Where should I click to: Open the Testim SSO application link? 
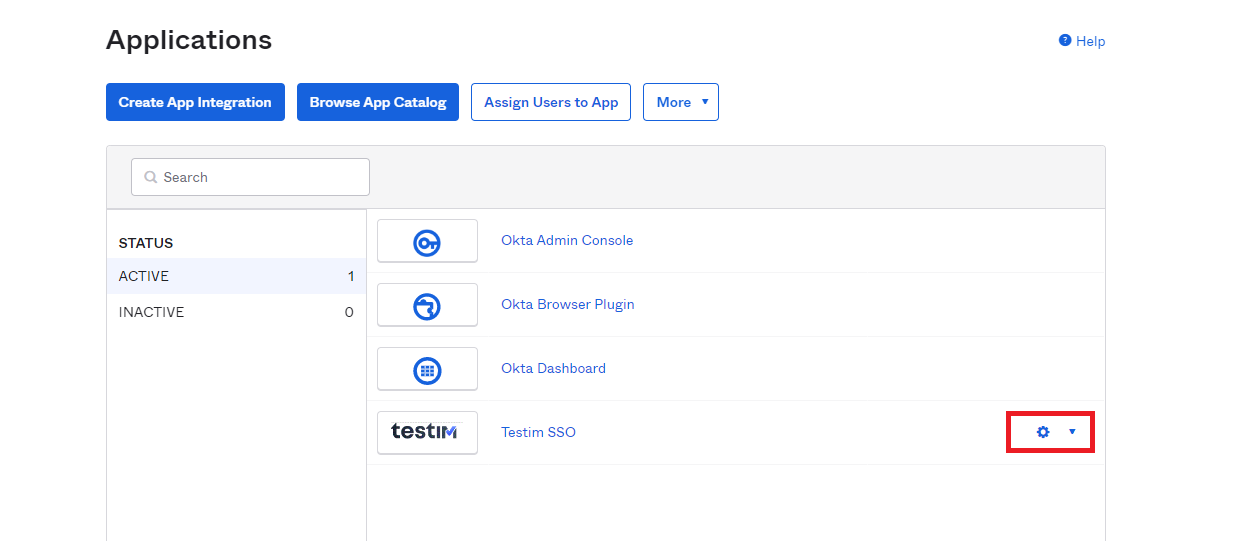tap(538, 432)
